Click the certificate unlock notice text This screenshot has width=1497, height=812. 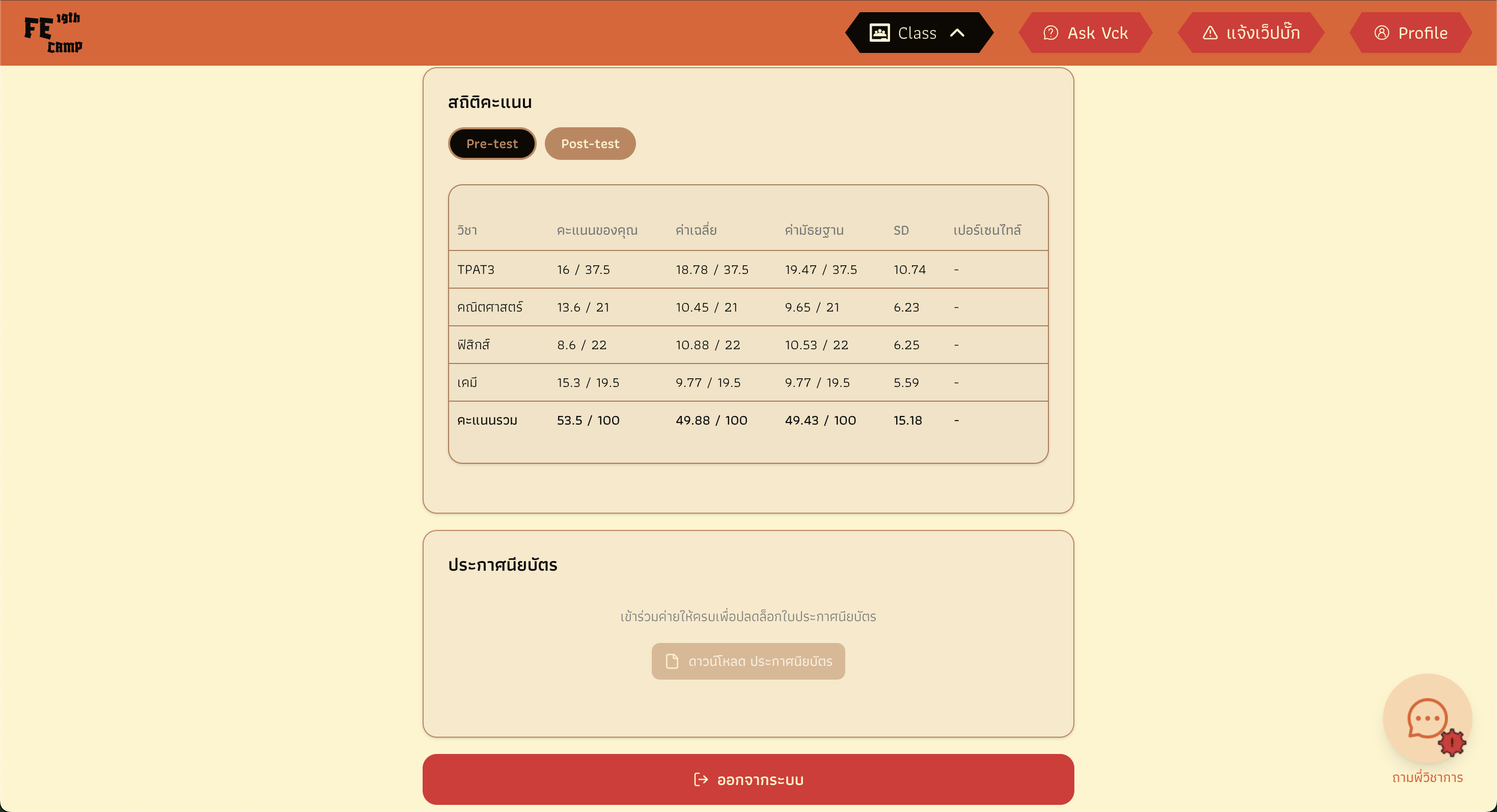tap(748, 617)
